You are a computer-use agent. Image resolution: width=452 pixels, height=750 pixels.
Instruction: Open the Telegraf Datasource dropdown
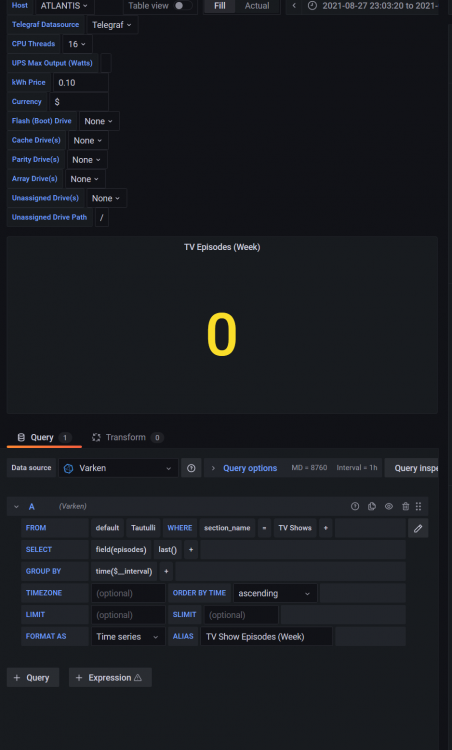[112, 25]
